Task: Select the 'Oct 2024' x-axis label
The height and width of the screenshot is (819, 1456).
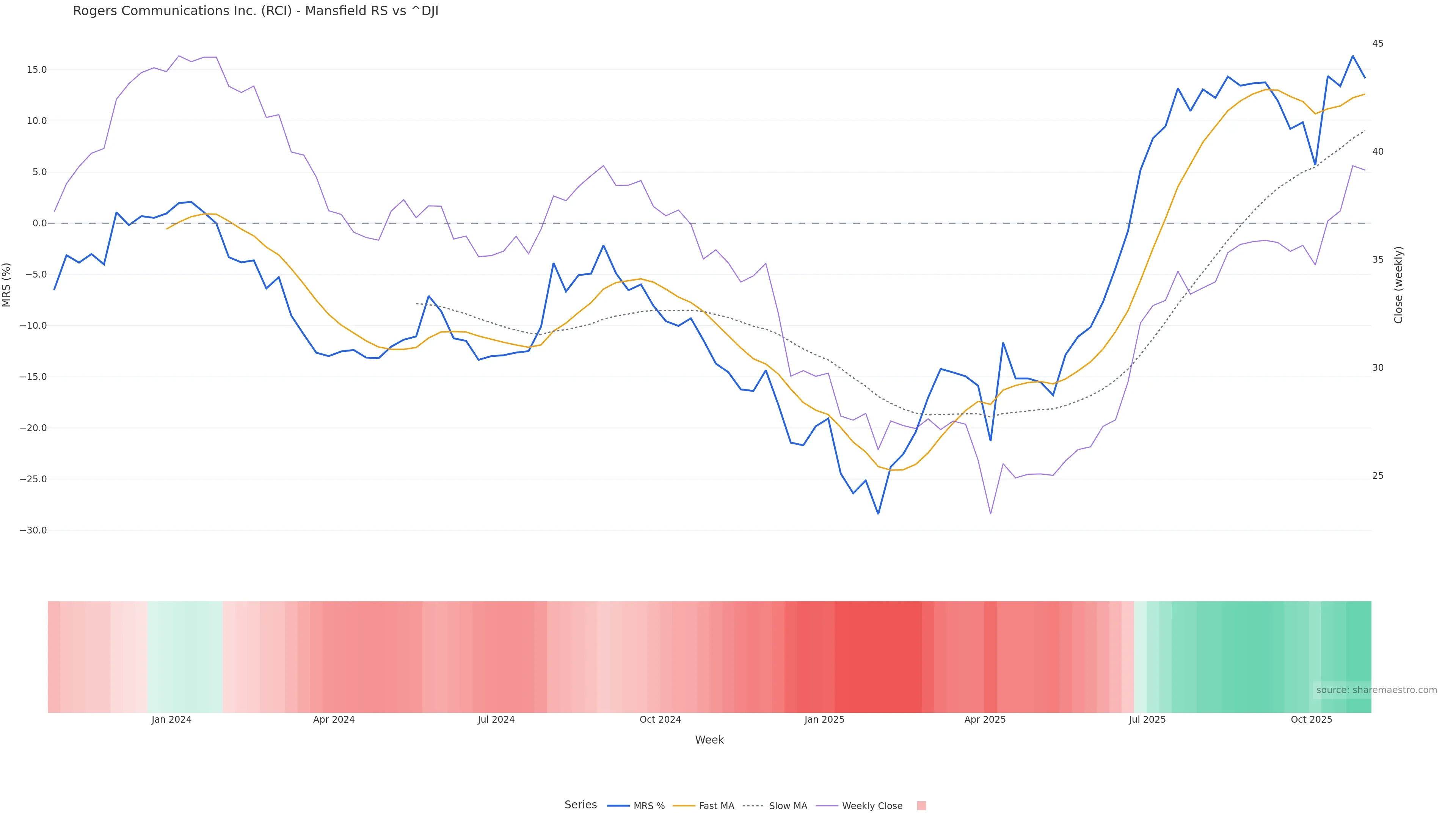Action: click(x=660, y=720)
